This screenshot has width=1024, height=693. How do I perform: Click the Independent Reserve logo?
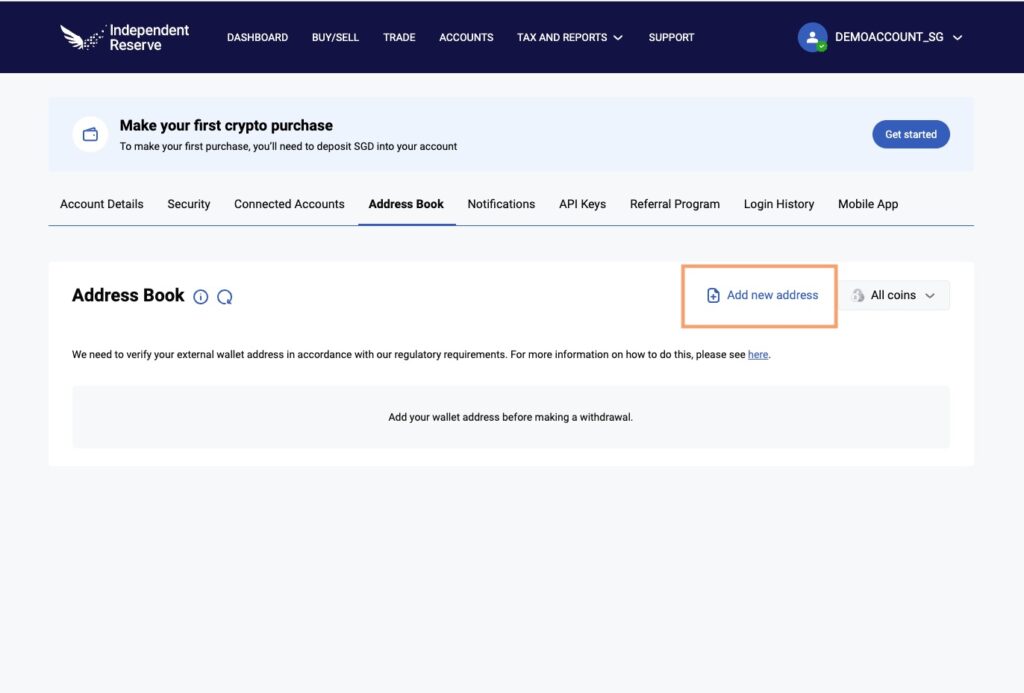(x=123, y=37)
